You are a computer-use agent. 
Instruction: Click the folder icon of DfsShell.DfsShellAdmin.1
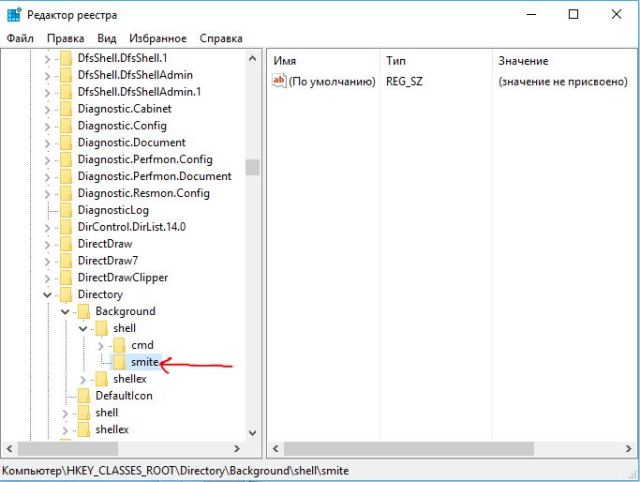click(x=66, y=92)
